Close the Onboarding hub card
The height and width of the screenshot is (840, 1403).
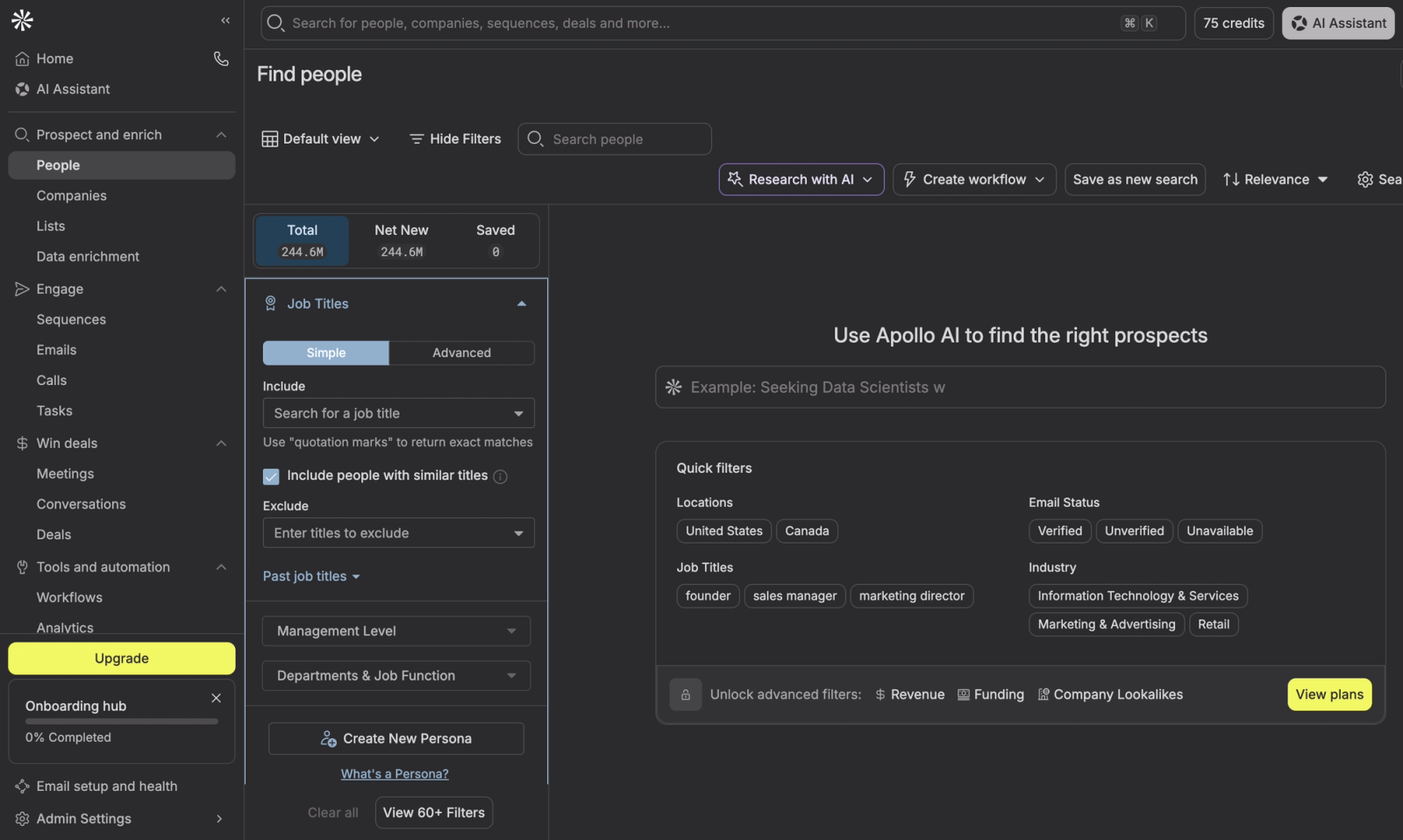217,698
